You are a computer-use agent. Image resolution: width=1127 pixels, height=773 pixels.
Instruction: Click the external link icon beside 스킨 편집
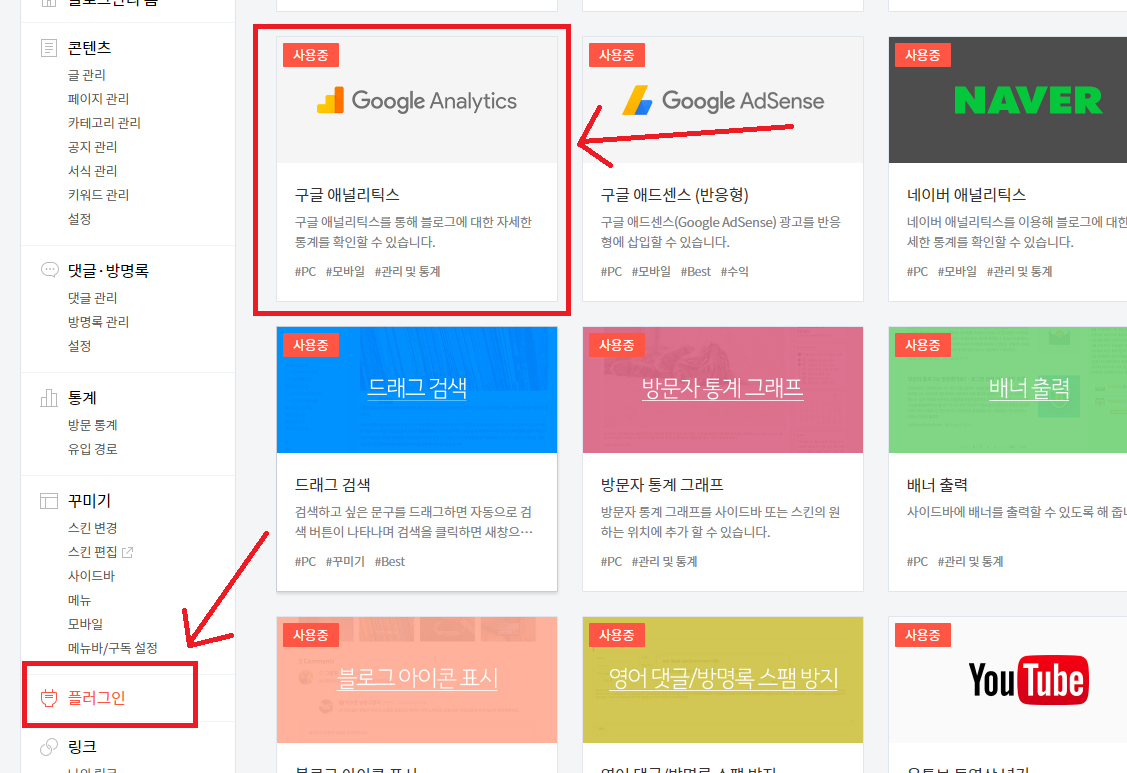coord(127,552)
